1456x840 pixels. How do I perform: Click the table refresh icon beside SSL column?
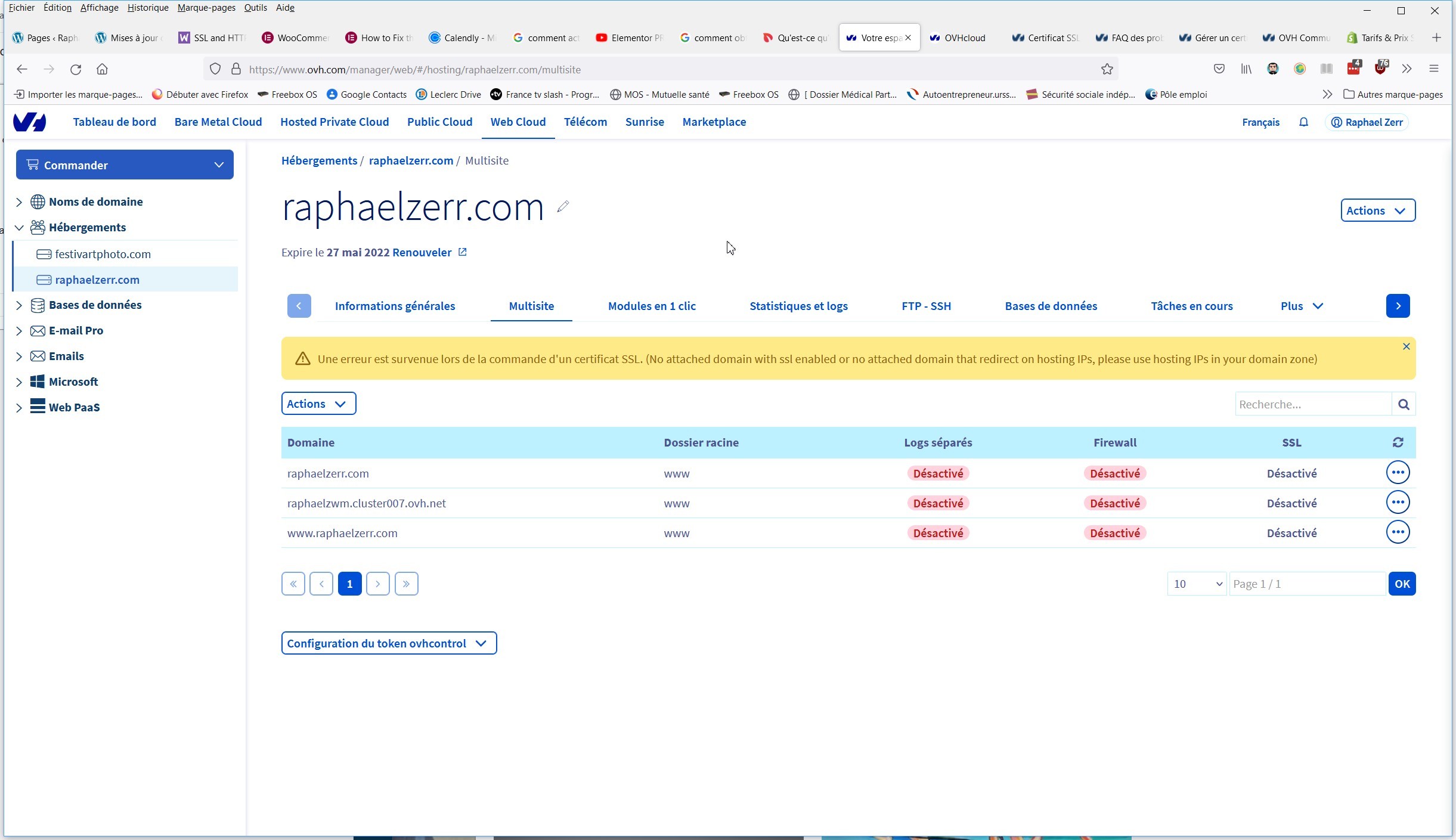pos(1398,442)
